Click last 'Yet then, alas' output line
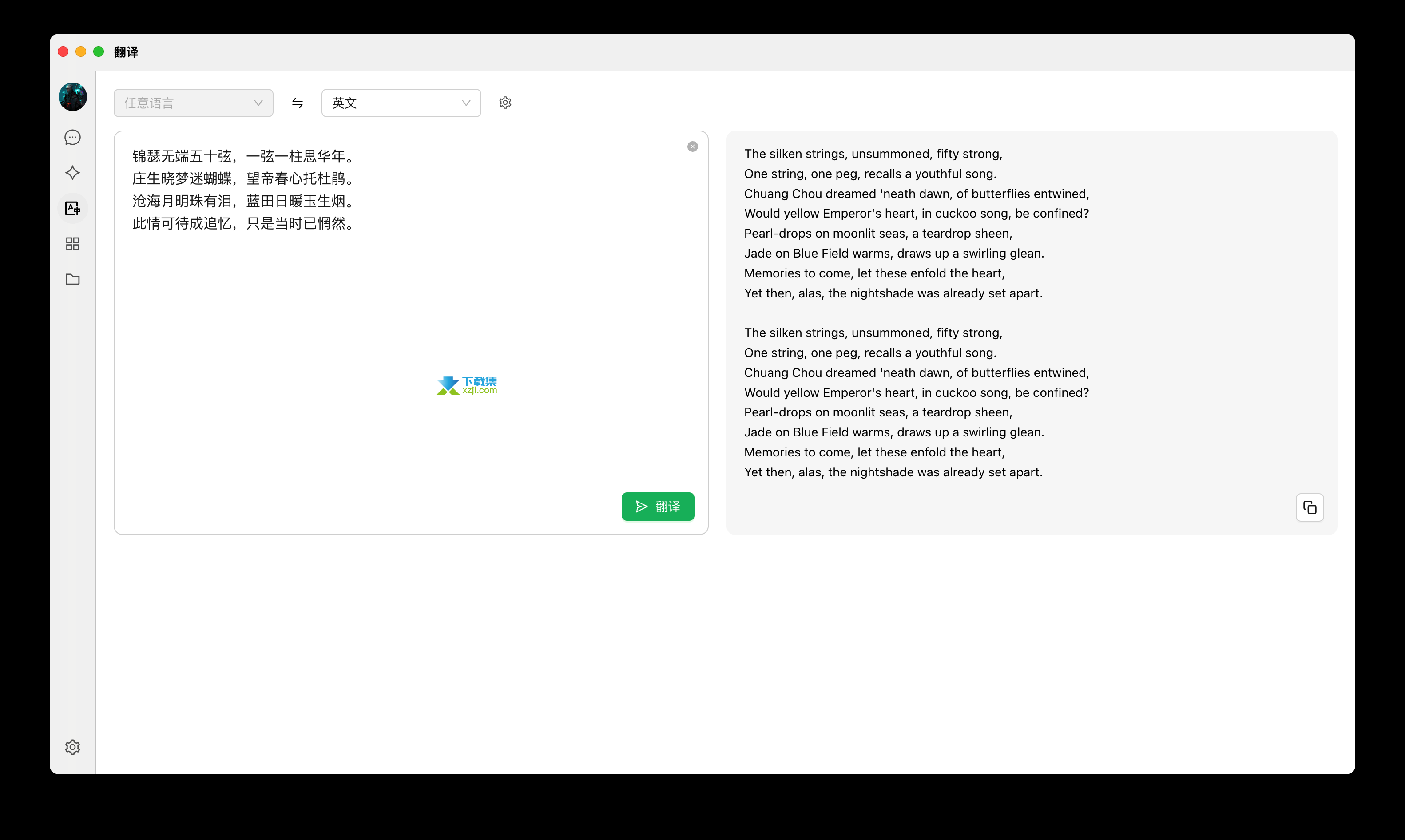Screen dimensions: 1405x840 893,472
